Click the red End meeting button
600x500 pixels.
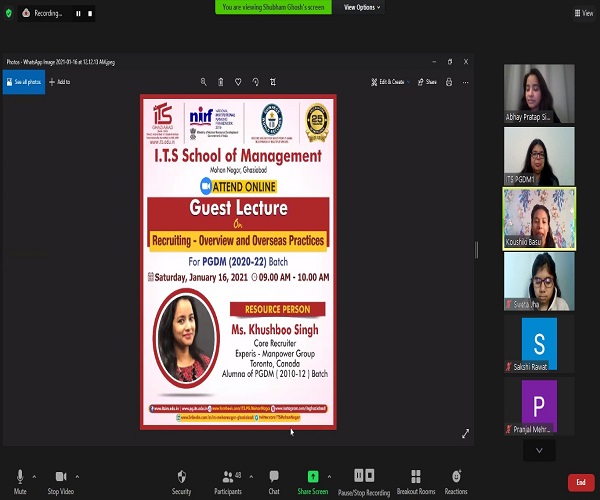(581, 482)
